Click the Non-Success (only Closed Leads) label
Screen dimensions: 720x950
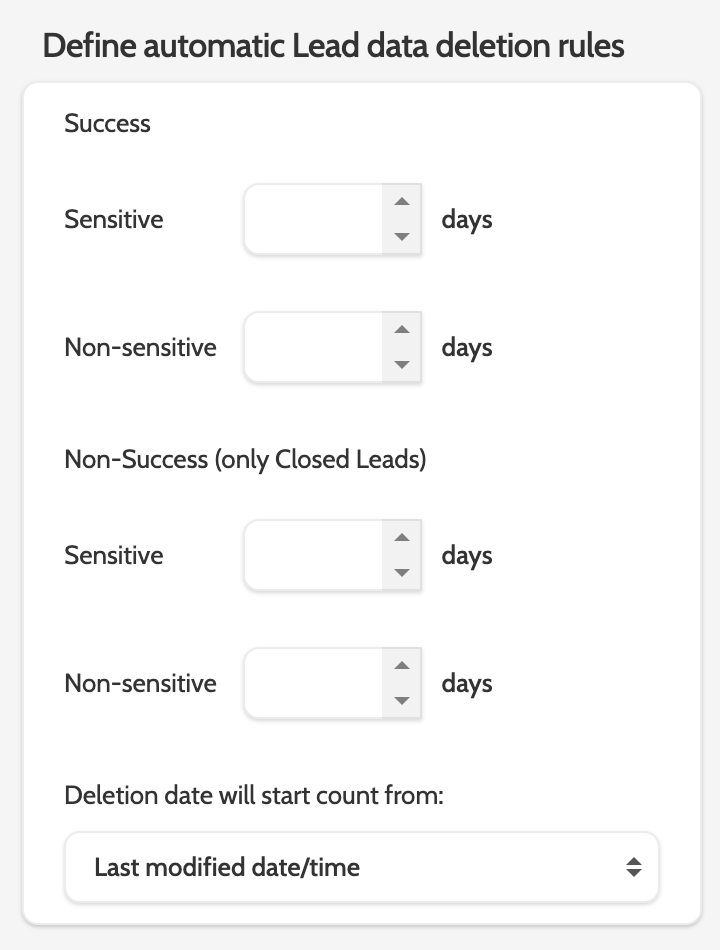(x=245, y=460)
